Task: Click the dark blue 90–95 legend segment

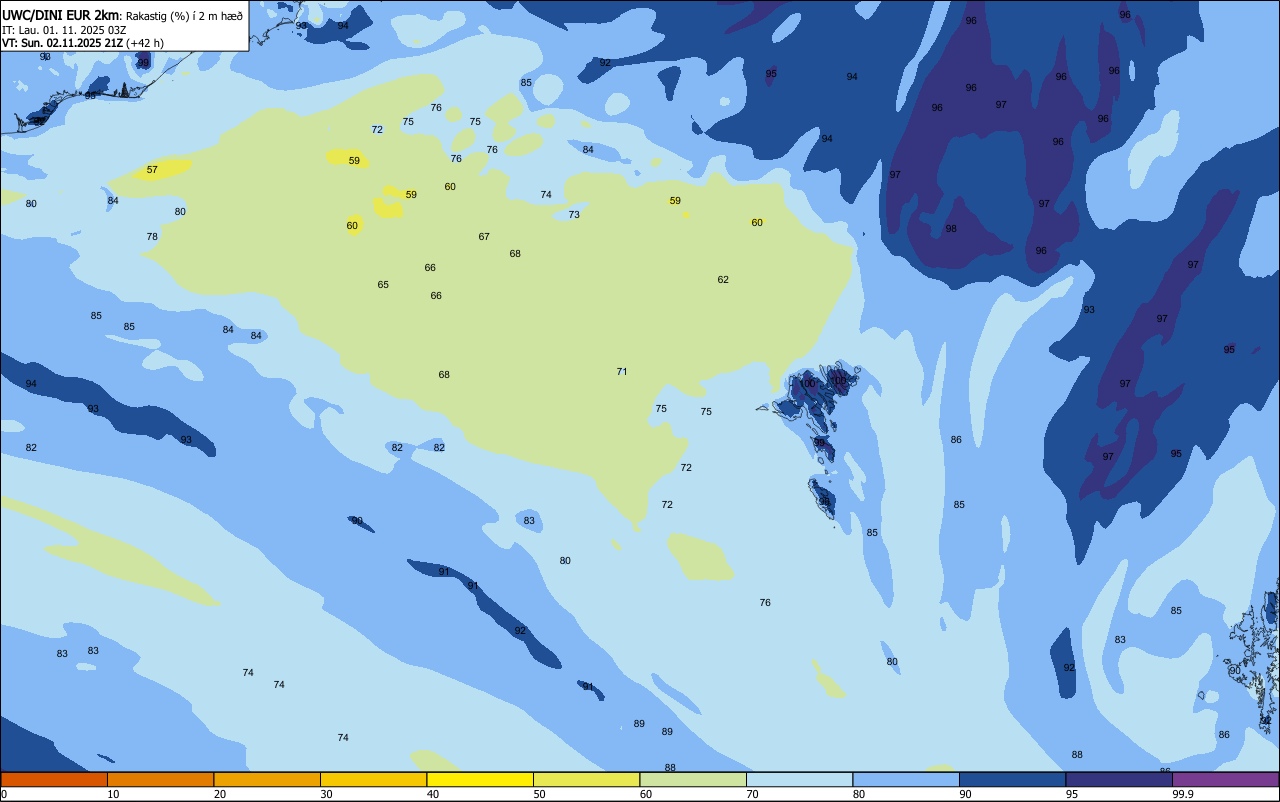Action: click(1012, 779)
